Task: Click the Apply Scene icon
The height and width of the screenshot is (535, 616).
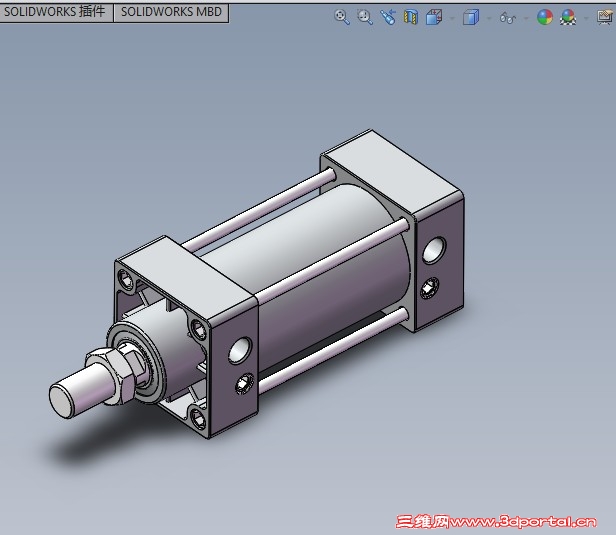Action: (x=568, y=17)
